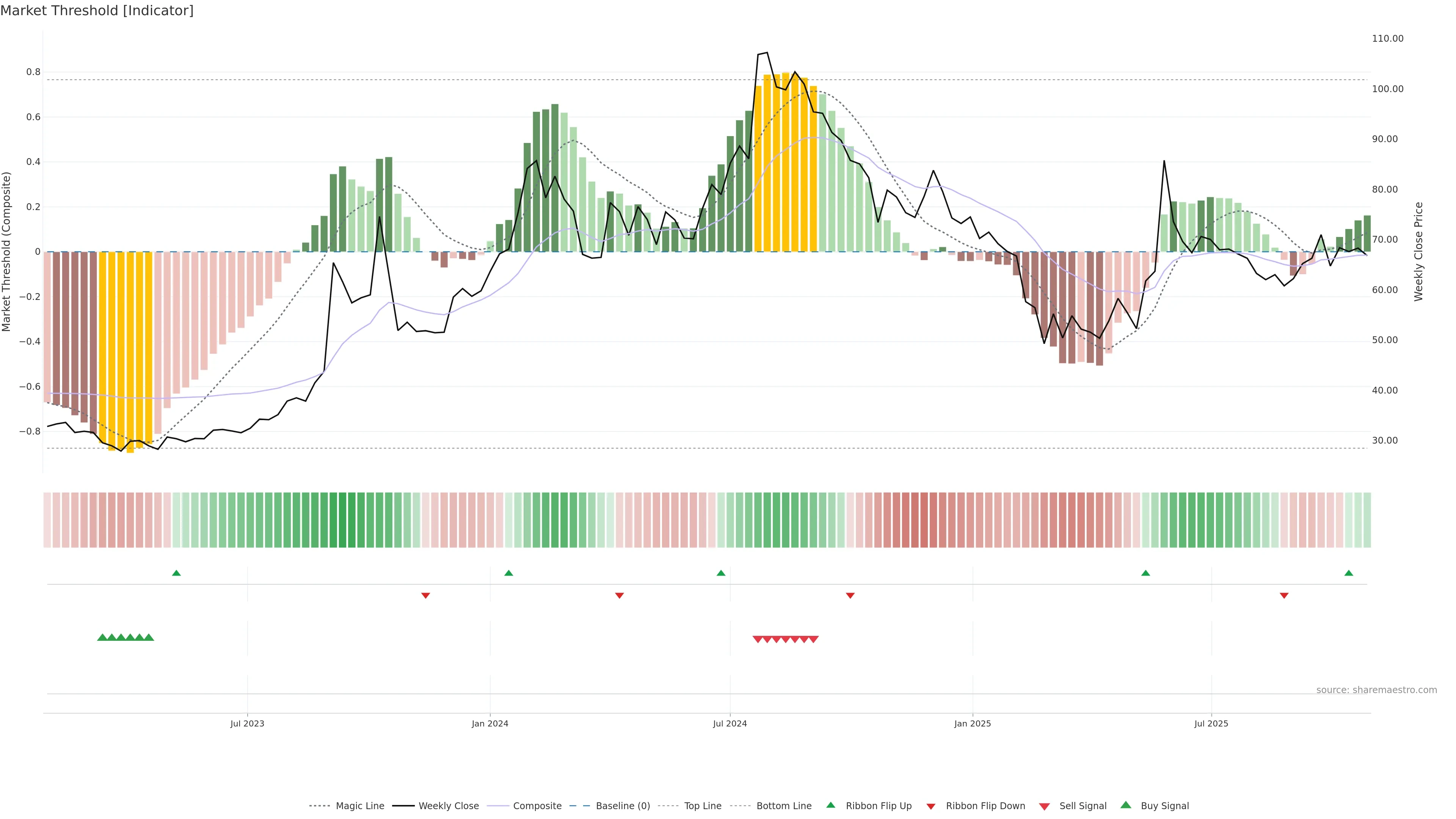Image resolution: width=1456 pixels, height=819 pixels.
Task: Click the Weekly Close Price axis title
Action: coord(1419,251)
